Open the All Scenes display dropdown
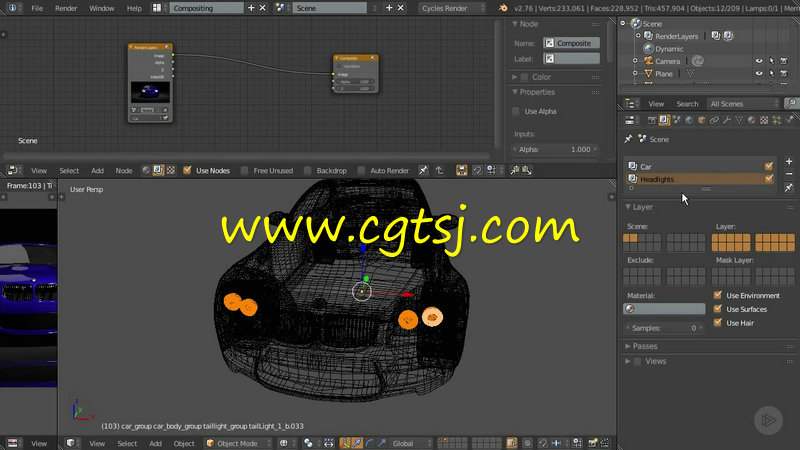The height and width of the screenshot is (450, 800). 743,104
